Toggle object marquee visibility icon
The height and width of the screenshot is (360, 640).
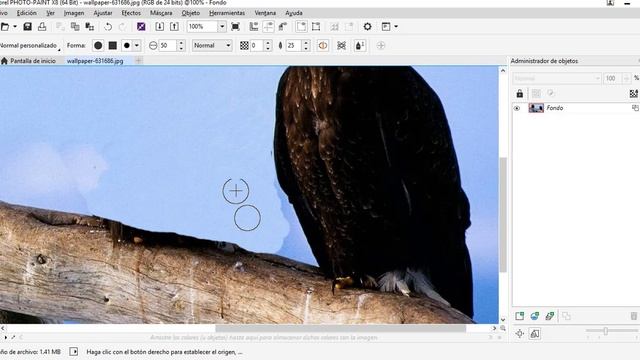(301, 27)
